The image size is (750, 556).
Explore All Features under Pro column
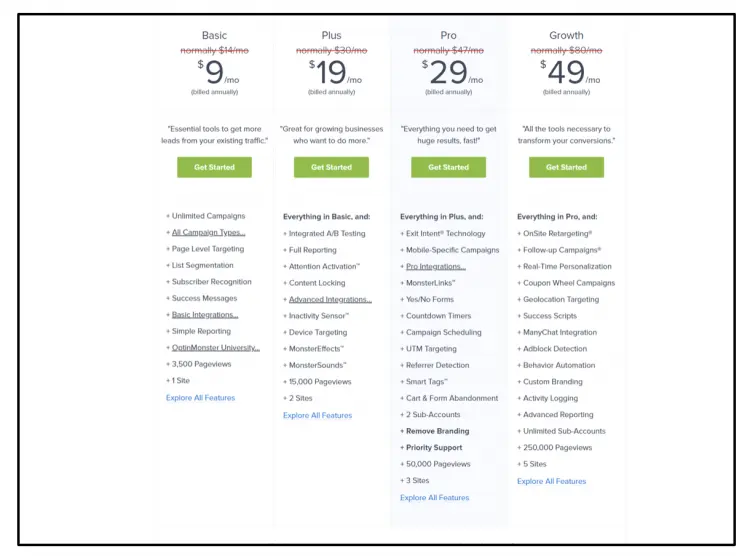click(435, 497)
